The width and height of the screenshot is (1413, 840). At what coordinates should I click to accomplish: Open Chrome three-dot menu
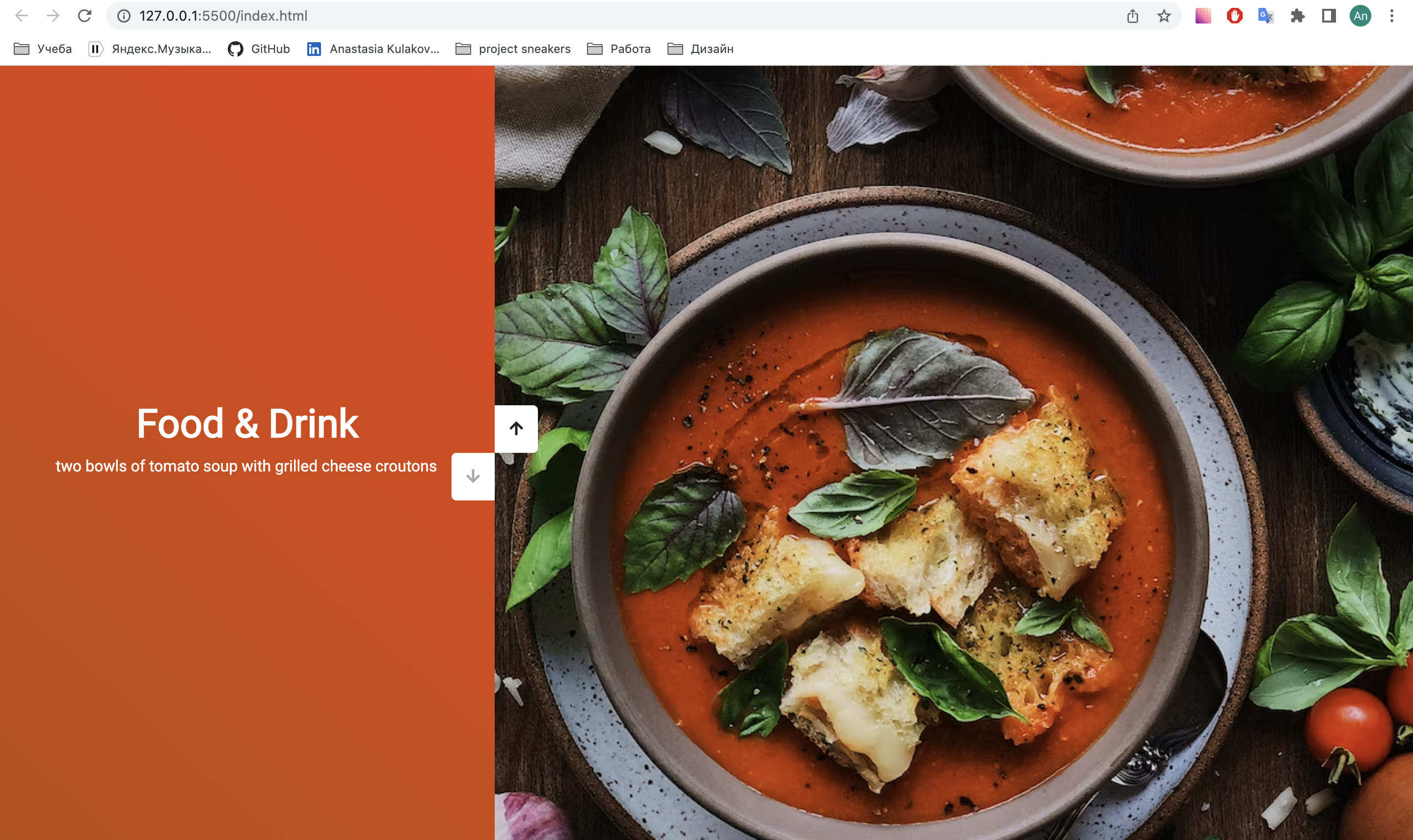pyautogui.click(x=1391, y=16)
